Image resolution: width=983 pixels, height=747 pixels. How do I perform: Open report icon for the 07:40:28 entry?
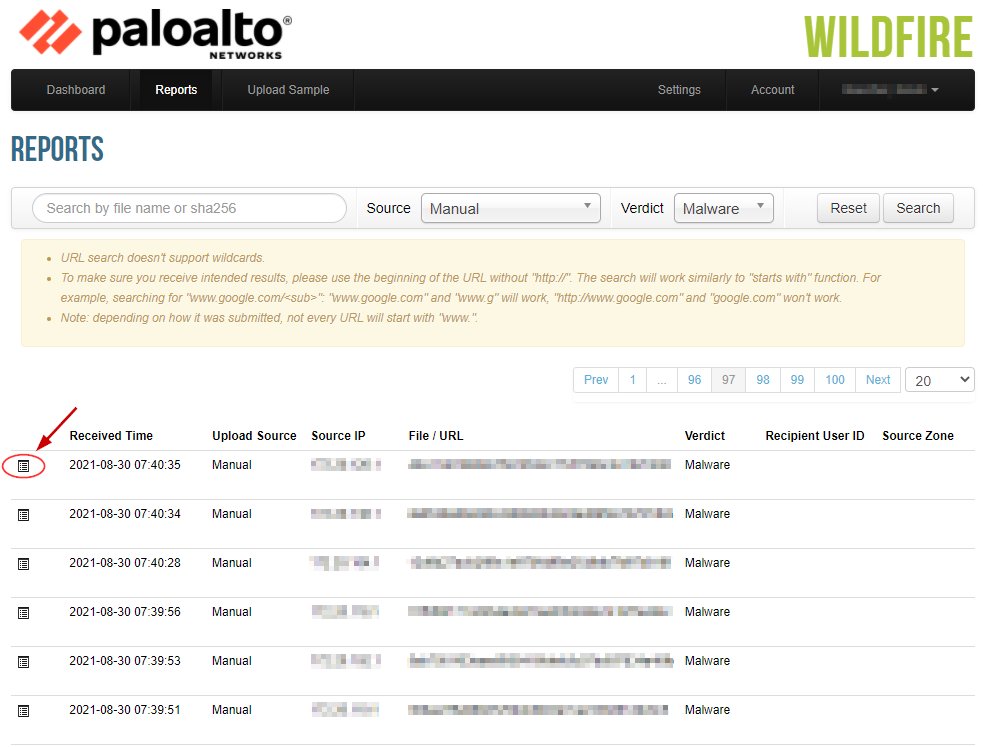pos(23,563)
